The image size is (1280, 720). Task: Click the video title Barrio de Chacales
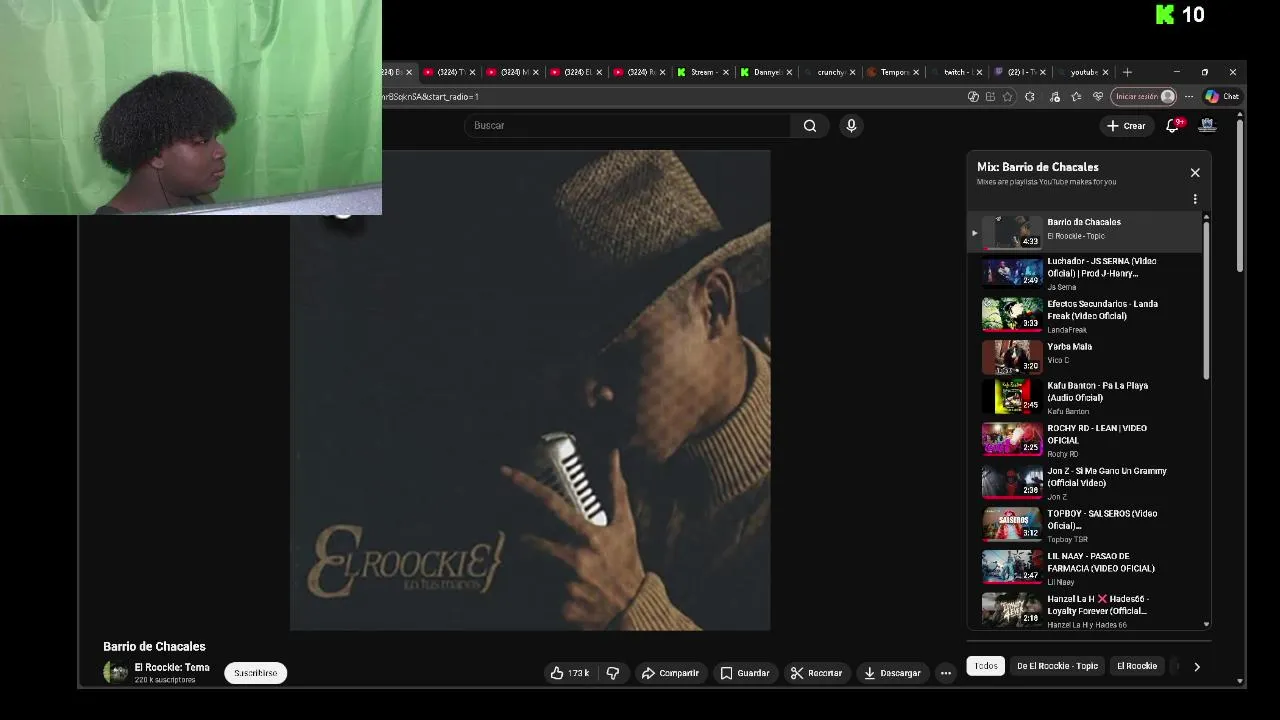[x=154, y=646]
